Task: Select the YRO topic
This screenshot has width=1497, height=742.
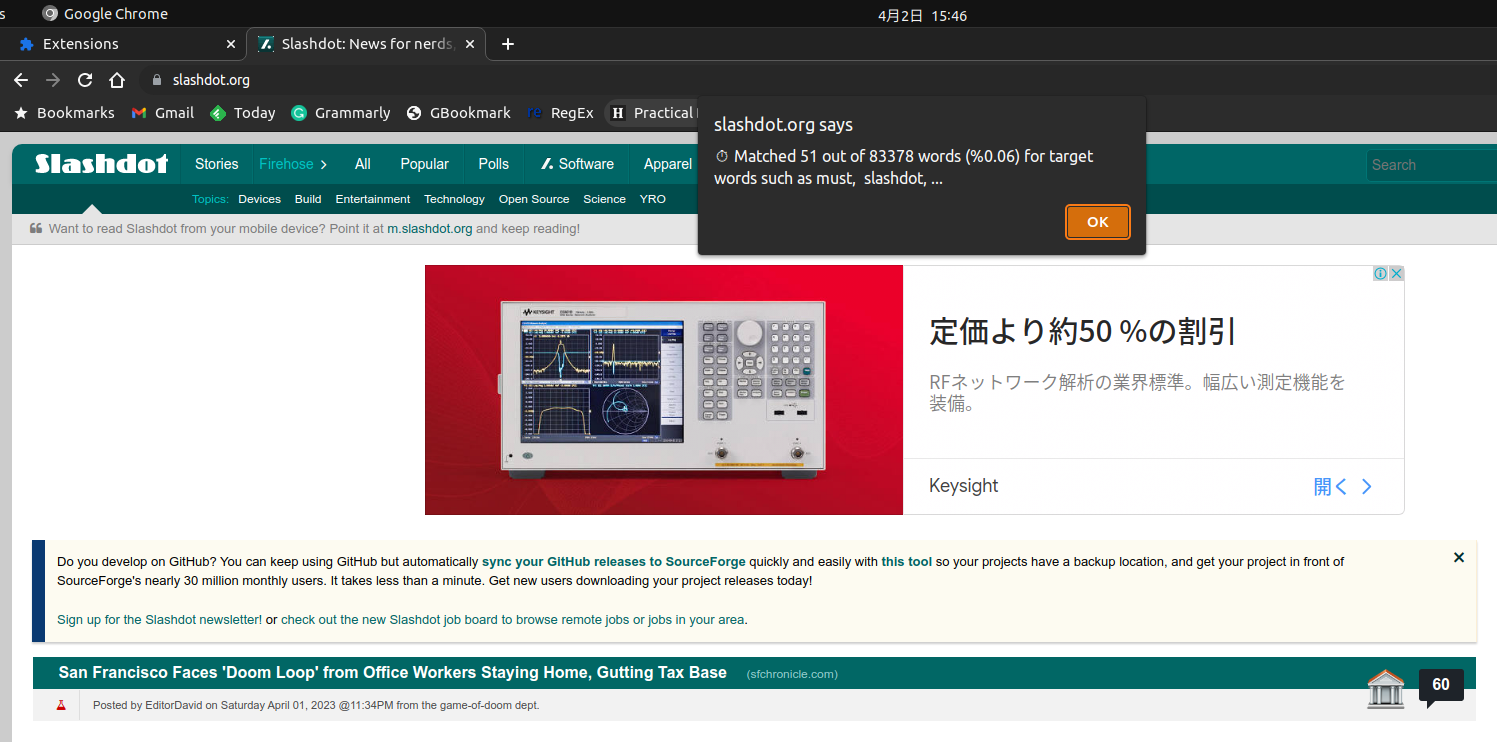Action: 653,199
